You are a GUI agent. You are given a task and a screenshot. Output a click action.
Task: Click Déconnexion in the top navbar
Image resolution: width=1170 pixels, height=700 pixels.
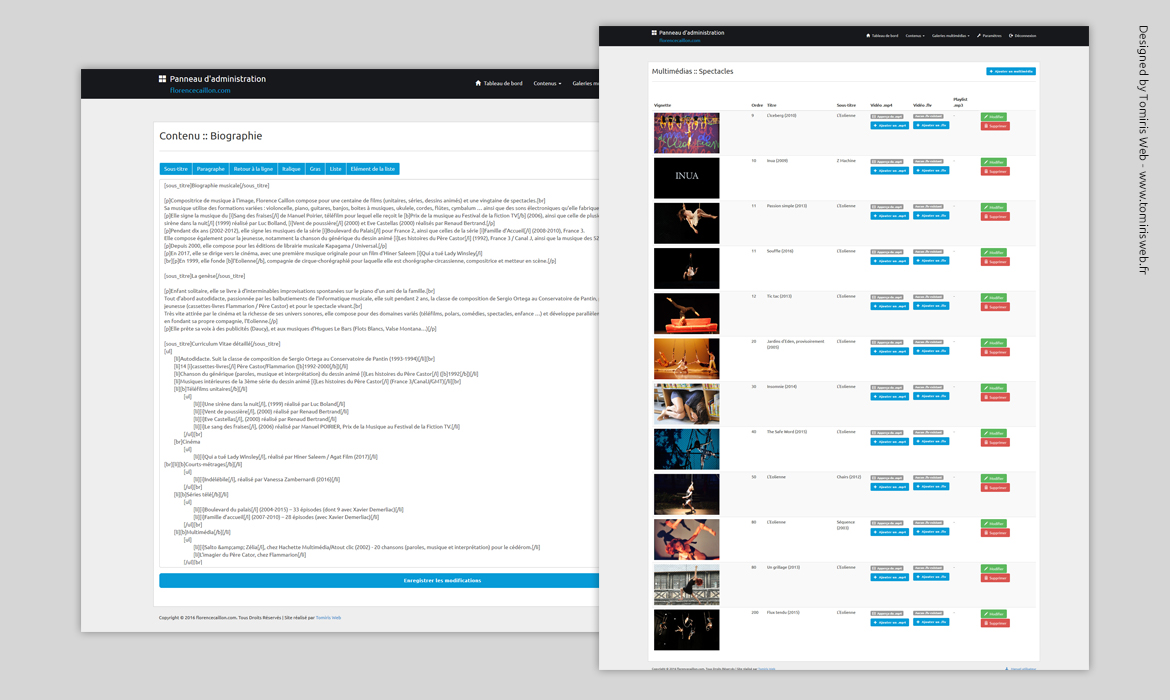(1023, 36)
